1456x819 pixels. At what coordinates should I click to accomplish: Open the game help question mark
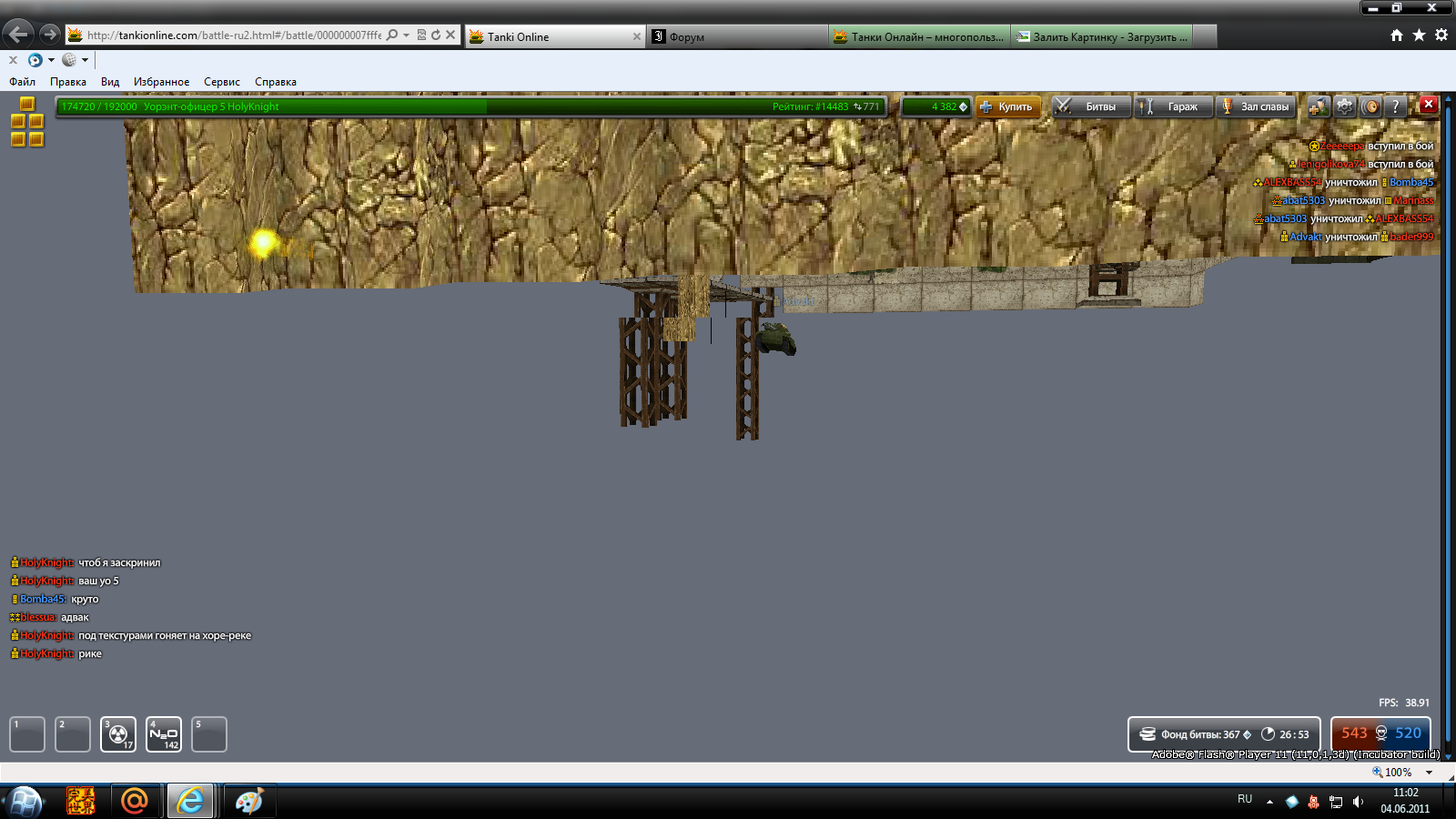[x=1396, y=106]
